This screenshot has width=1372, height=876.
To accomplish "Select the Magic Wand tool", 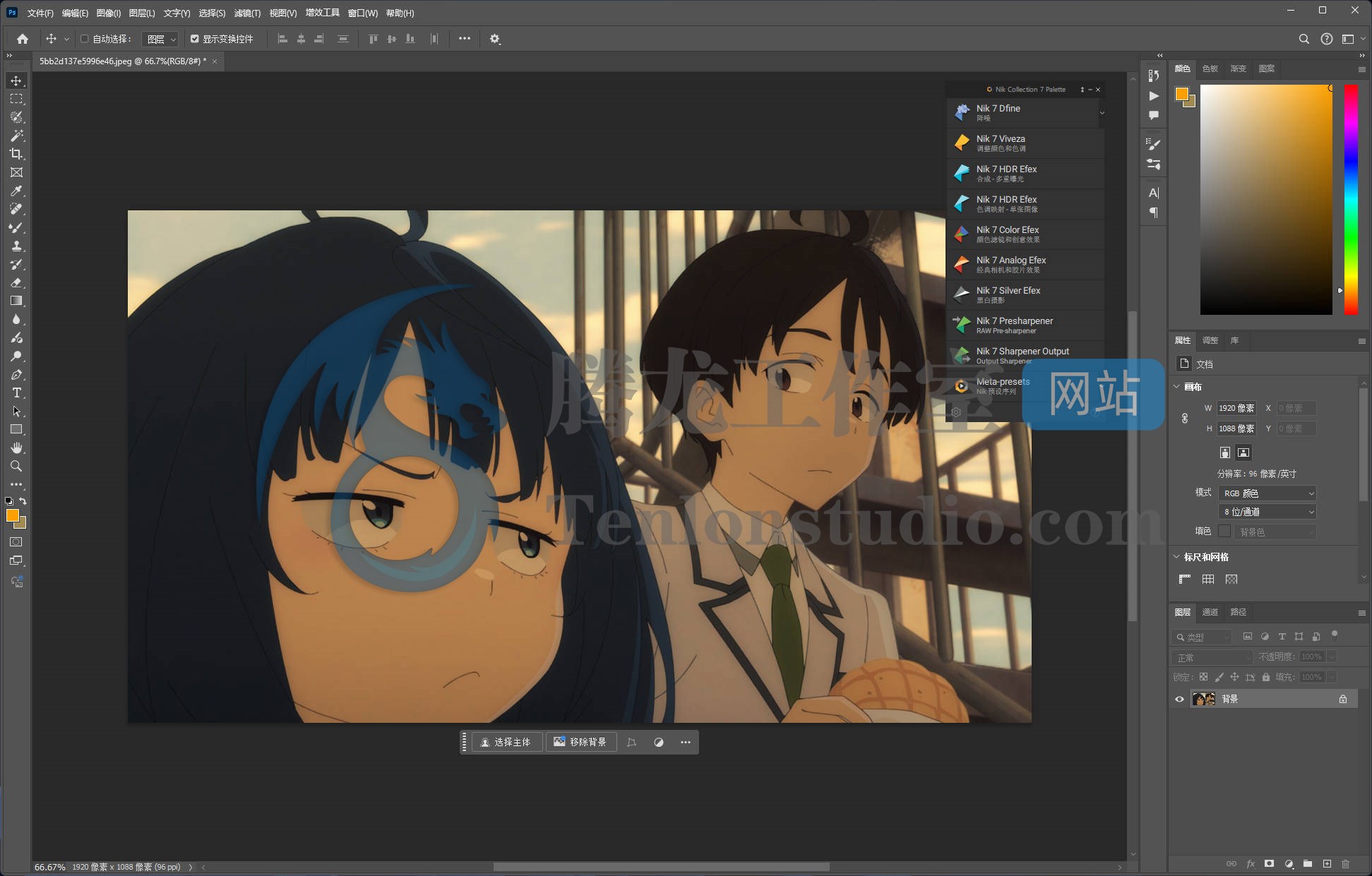I will (16, 136).
